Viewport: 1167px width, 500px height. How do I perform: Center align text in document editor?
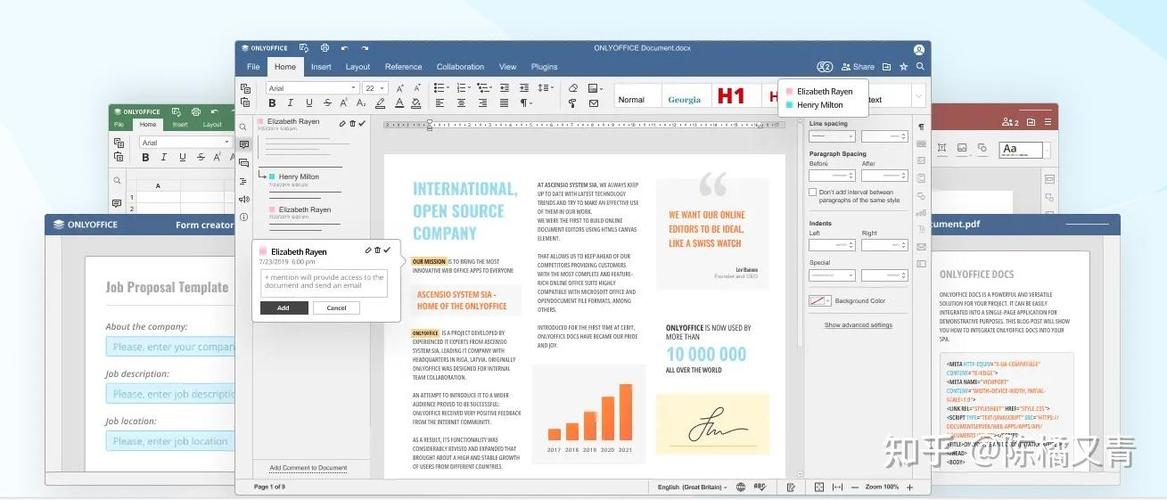(x=461, y=103)
